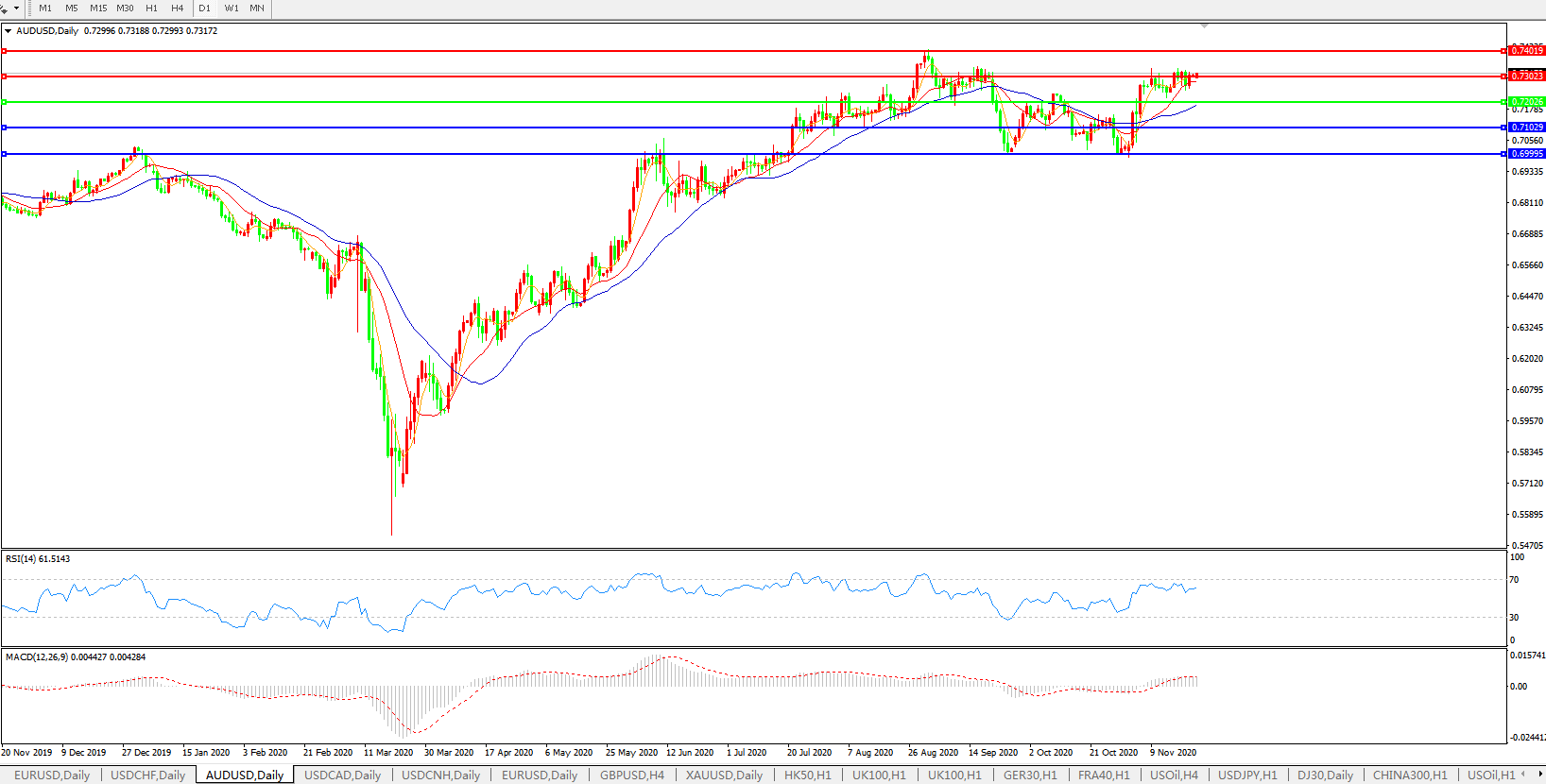Open the XAUUSD,Daily chart tab
Screen dimensions: 1546x784
pos(724,775)
